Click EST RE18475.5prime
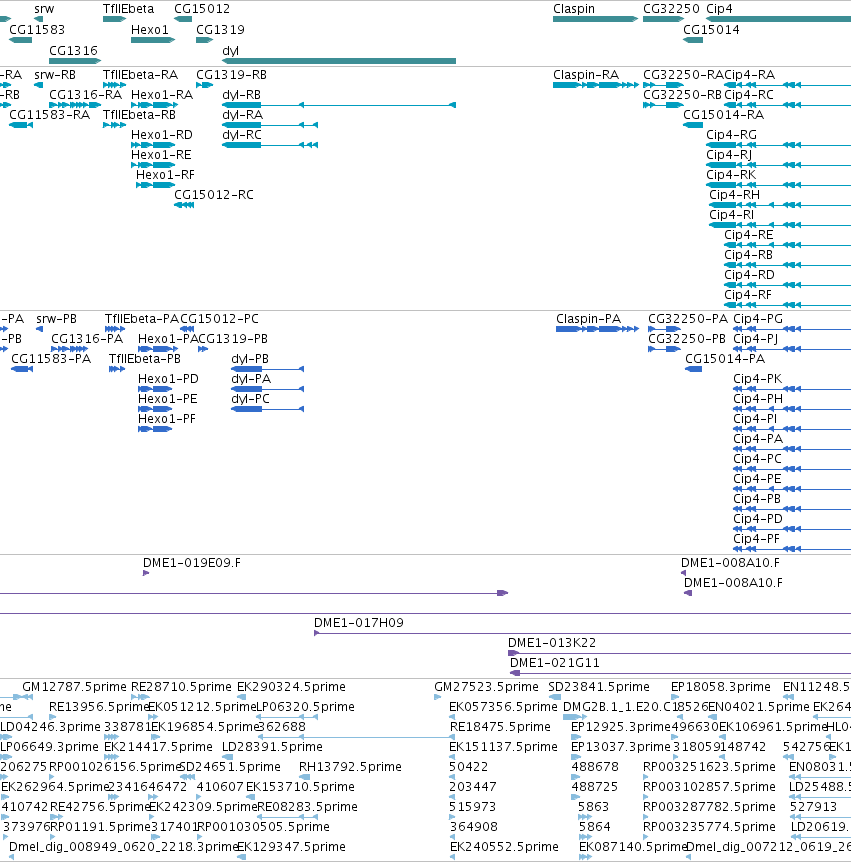The width and height of the screenshot is (851, 862). 500,727
